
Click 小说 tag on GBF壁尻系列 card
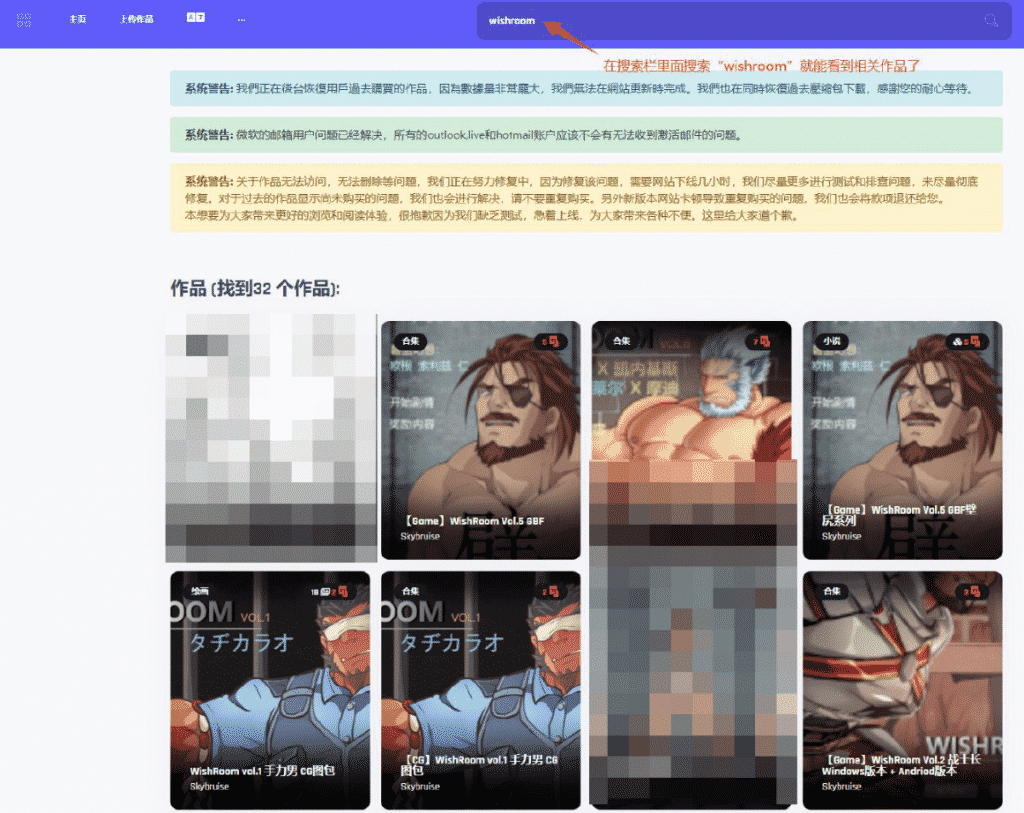(831, 341)
